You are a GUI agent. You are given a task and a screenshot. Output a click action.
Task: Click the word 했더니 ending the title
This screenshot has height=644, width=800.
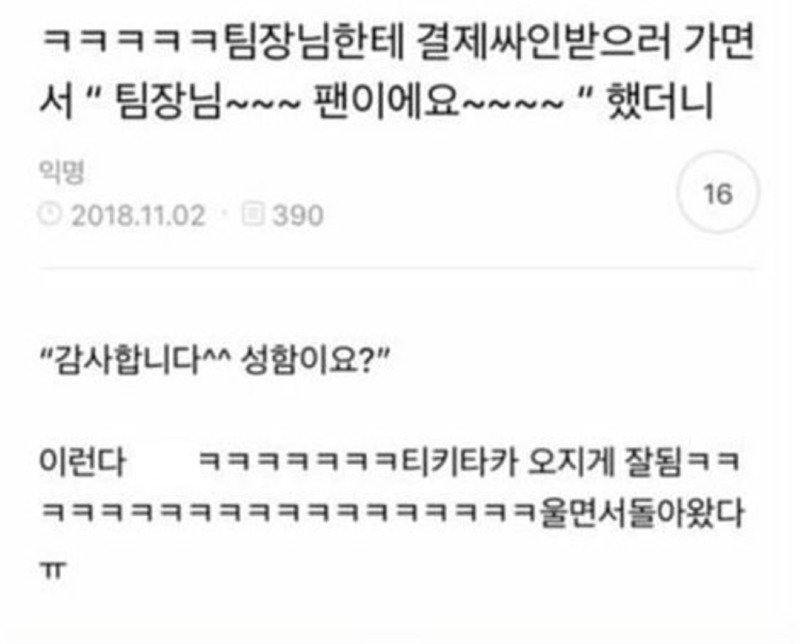pos(661,102)
